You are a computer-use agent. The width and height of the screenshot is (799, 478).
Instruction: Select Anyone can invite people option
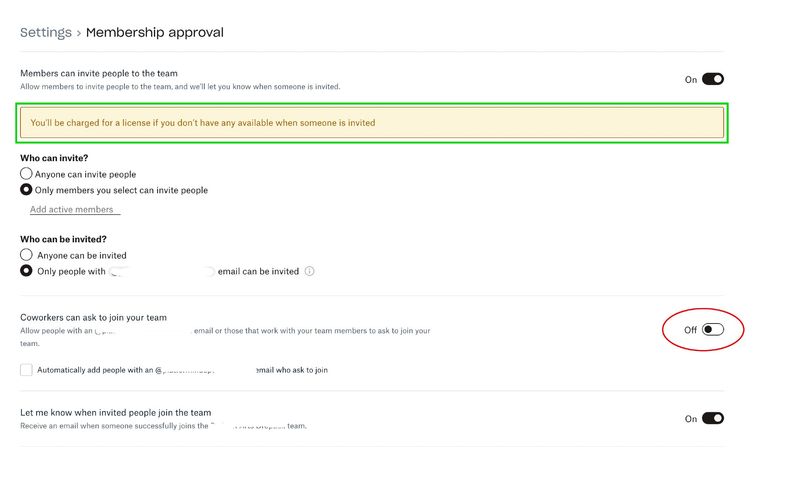click(x=27, y=174)
